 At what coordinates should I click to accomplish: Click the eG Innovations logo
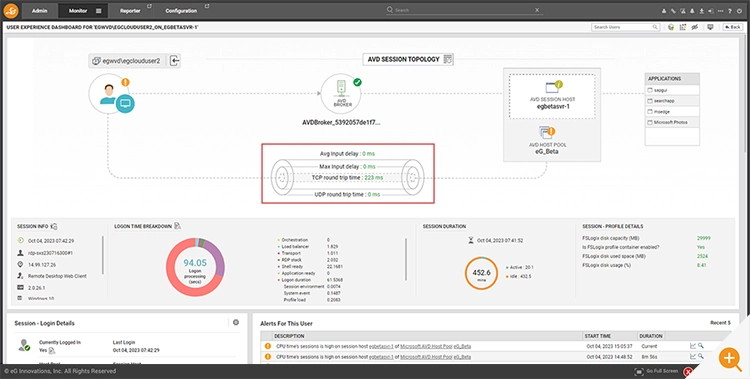(x=11, y=10)
